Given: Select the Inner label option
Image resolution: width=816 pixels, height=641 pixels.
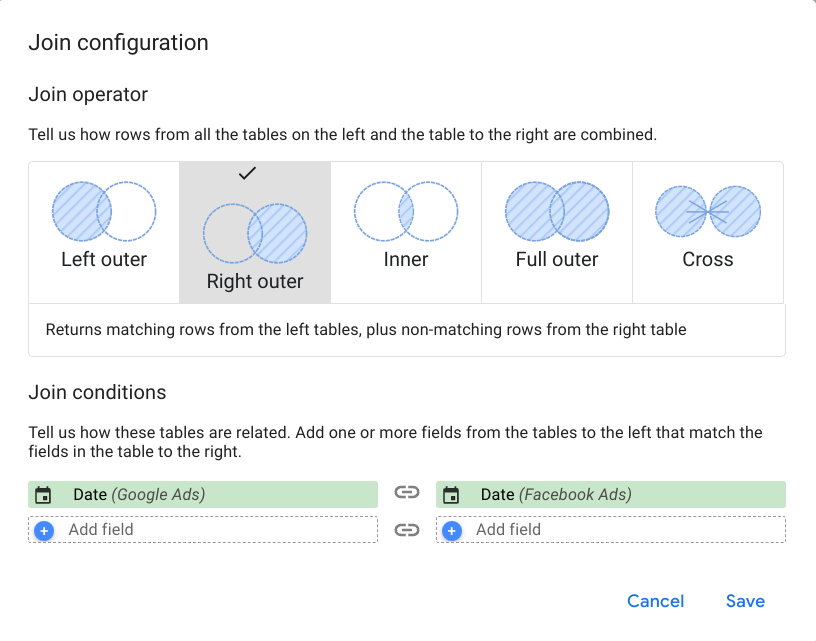Looking at the screenshot, I should tap(406, 259).
